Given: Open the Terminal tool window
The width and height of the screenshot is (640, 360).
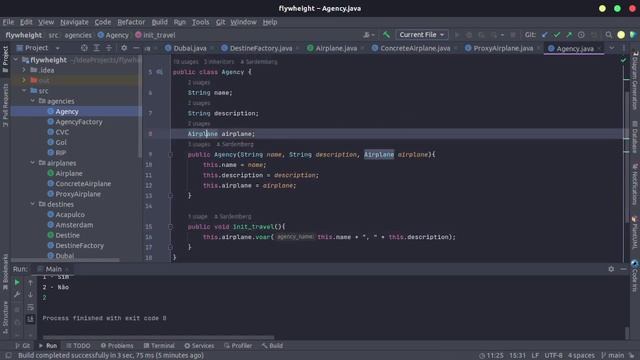Looking at the screenshot, I should [159, 346].
